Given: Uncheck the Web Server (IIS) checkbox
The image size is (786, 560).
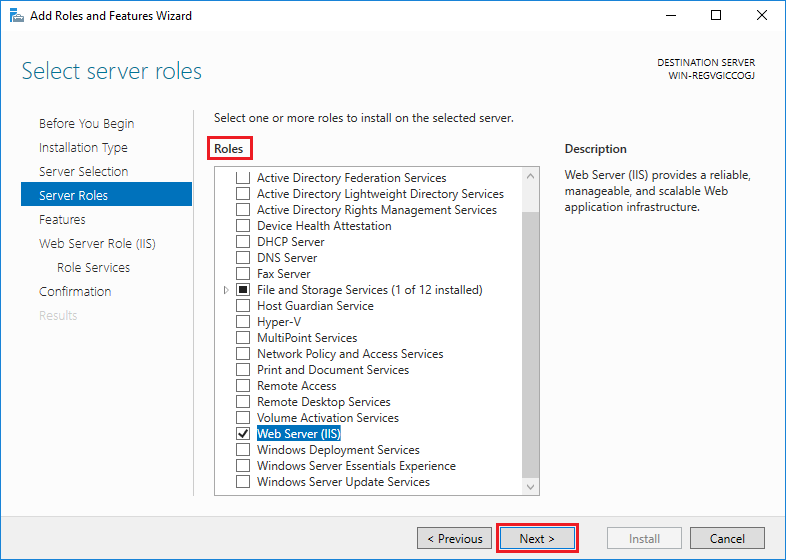Looking at the screenshot, I should [x=242, y=434].
